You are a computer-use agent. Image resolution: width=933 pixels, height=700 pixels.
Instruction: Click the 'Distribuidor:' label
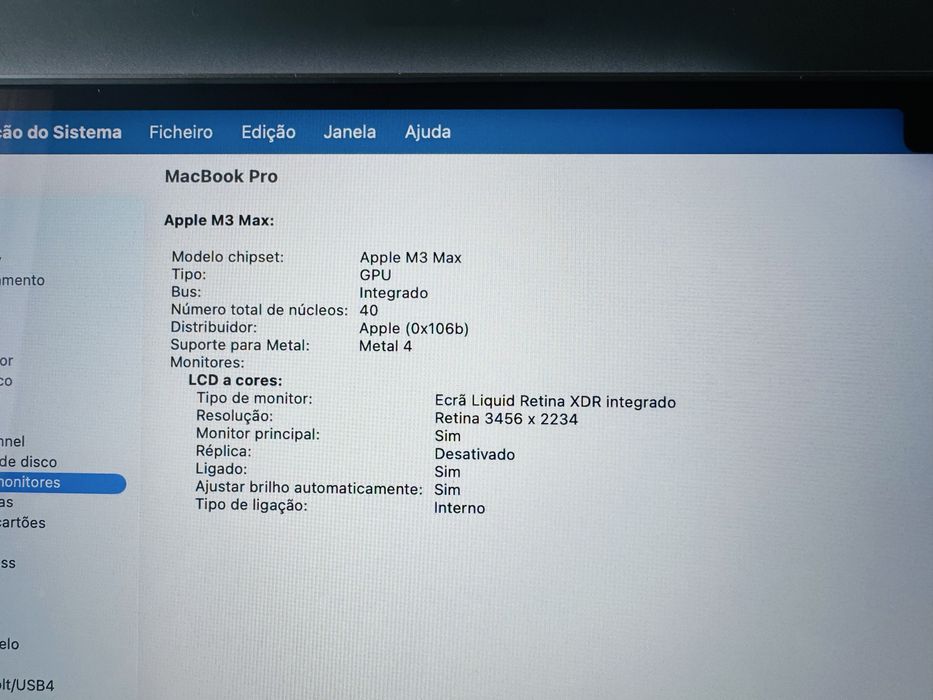[x=214, y=327]
